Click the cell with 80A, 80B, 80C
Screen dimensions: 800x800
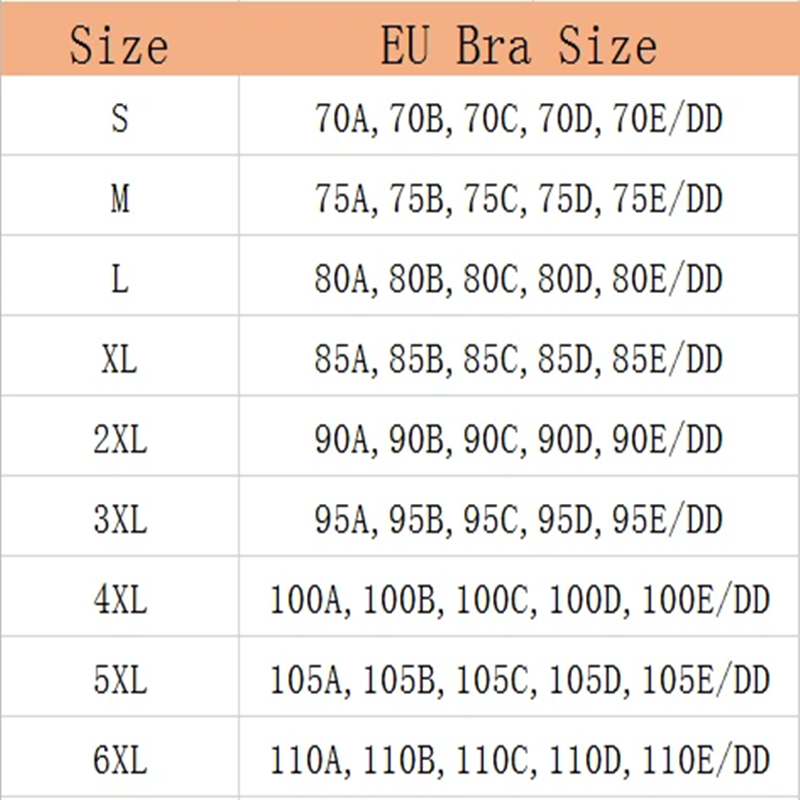(518, 280)
